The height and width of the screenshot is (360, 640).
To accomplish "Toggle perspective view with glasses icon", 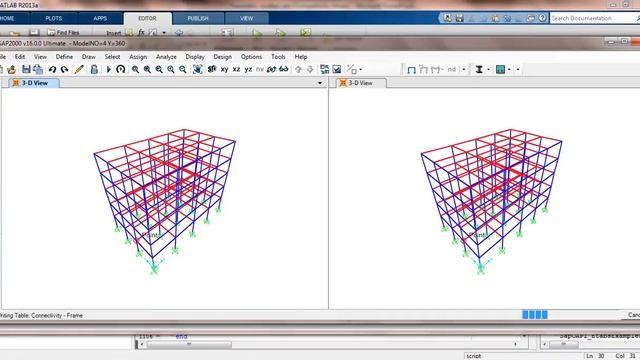I will click(x=284, y=69).
